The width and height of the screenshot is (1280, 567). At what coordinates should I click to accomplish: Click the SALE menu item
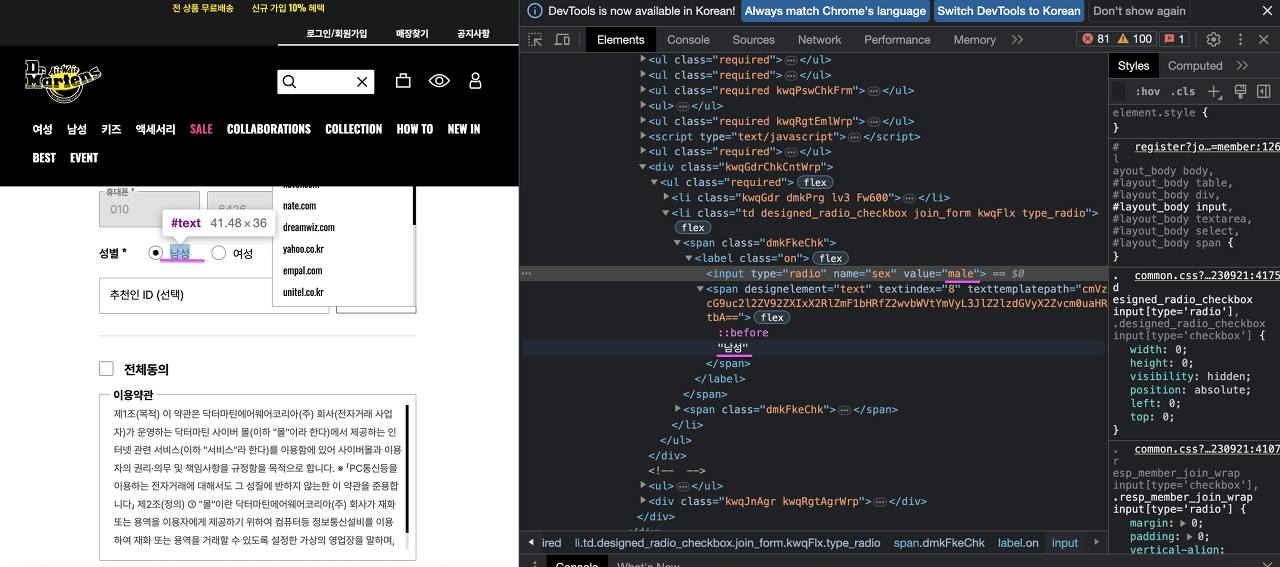click(201, 129)
